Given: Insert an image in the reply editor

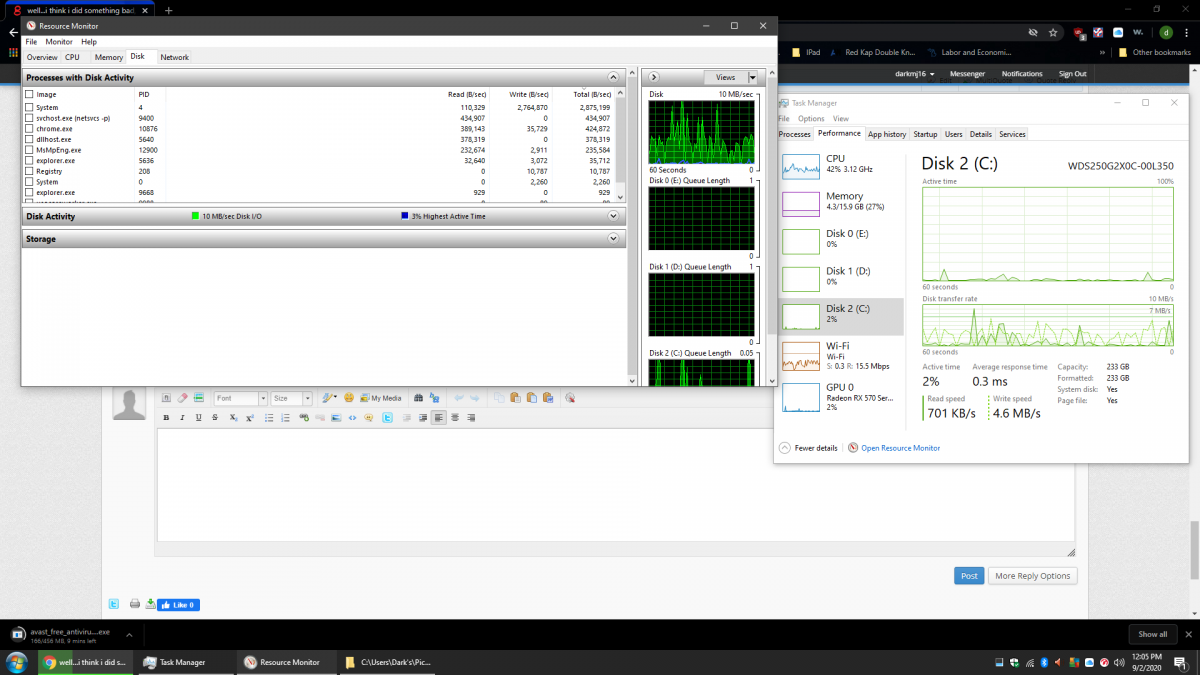Looking at the screenshot, I should [335, 417].
